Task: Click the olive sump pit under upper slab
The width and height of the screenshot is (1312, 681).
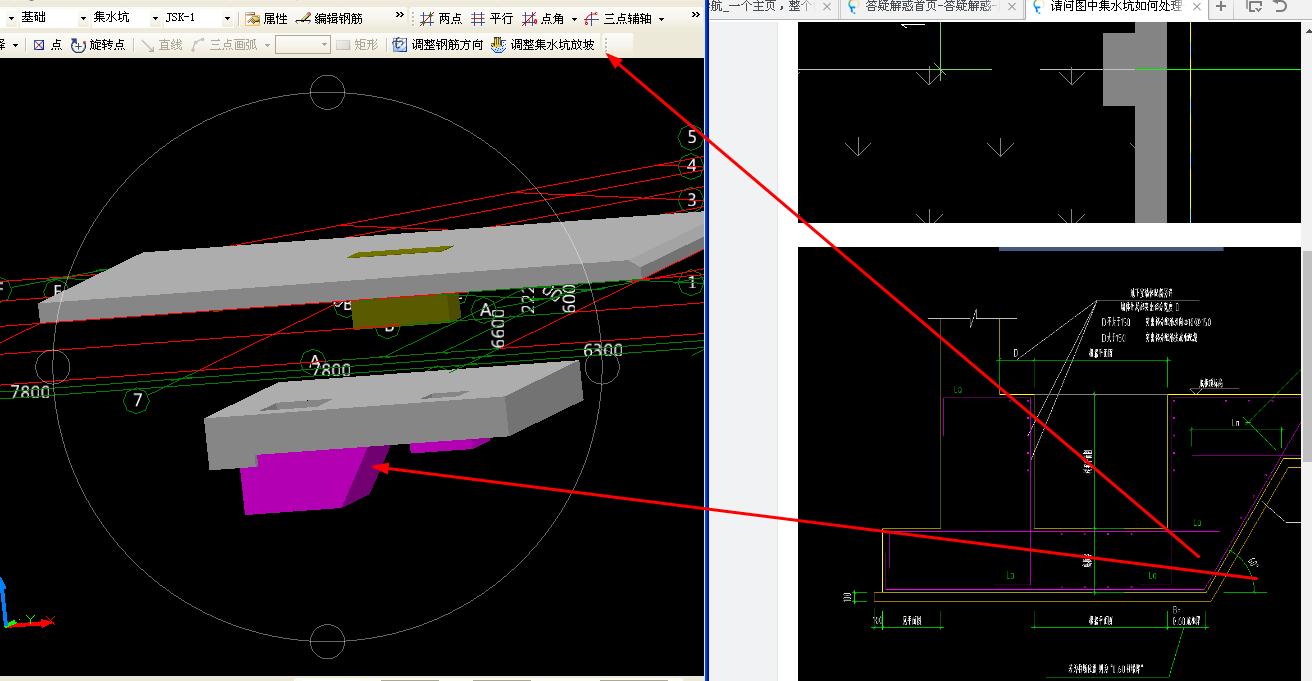Action: 405,311
